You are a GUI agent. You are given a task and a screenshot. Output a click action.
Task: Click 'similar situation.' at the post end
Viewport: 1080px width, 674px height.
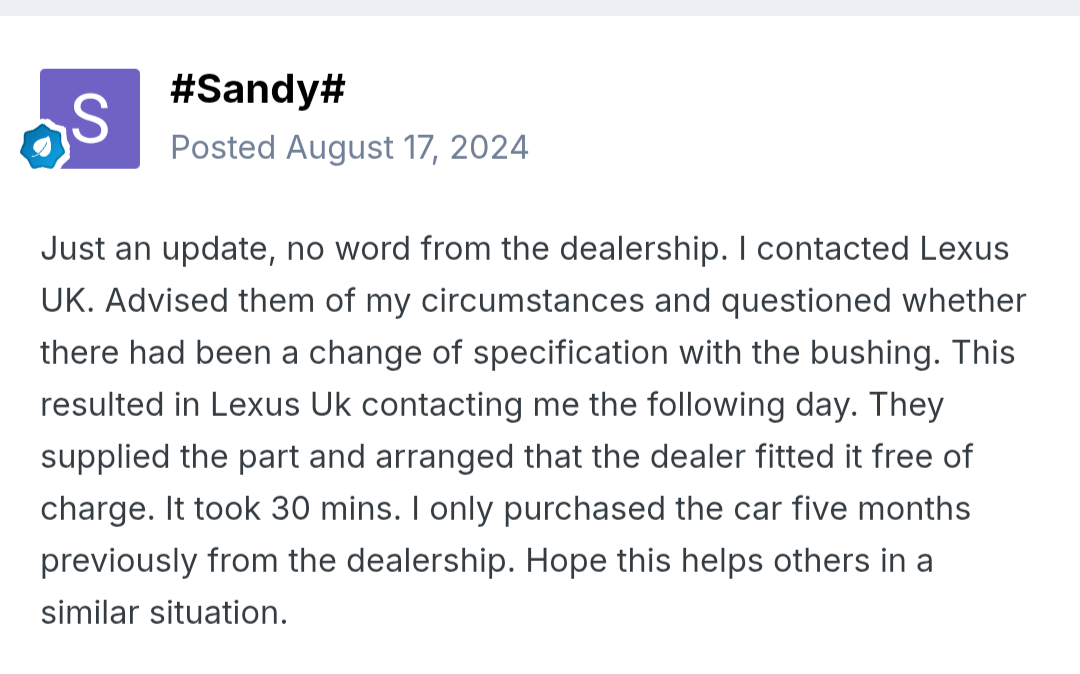(164, 613)
